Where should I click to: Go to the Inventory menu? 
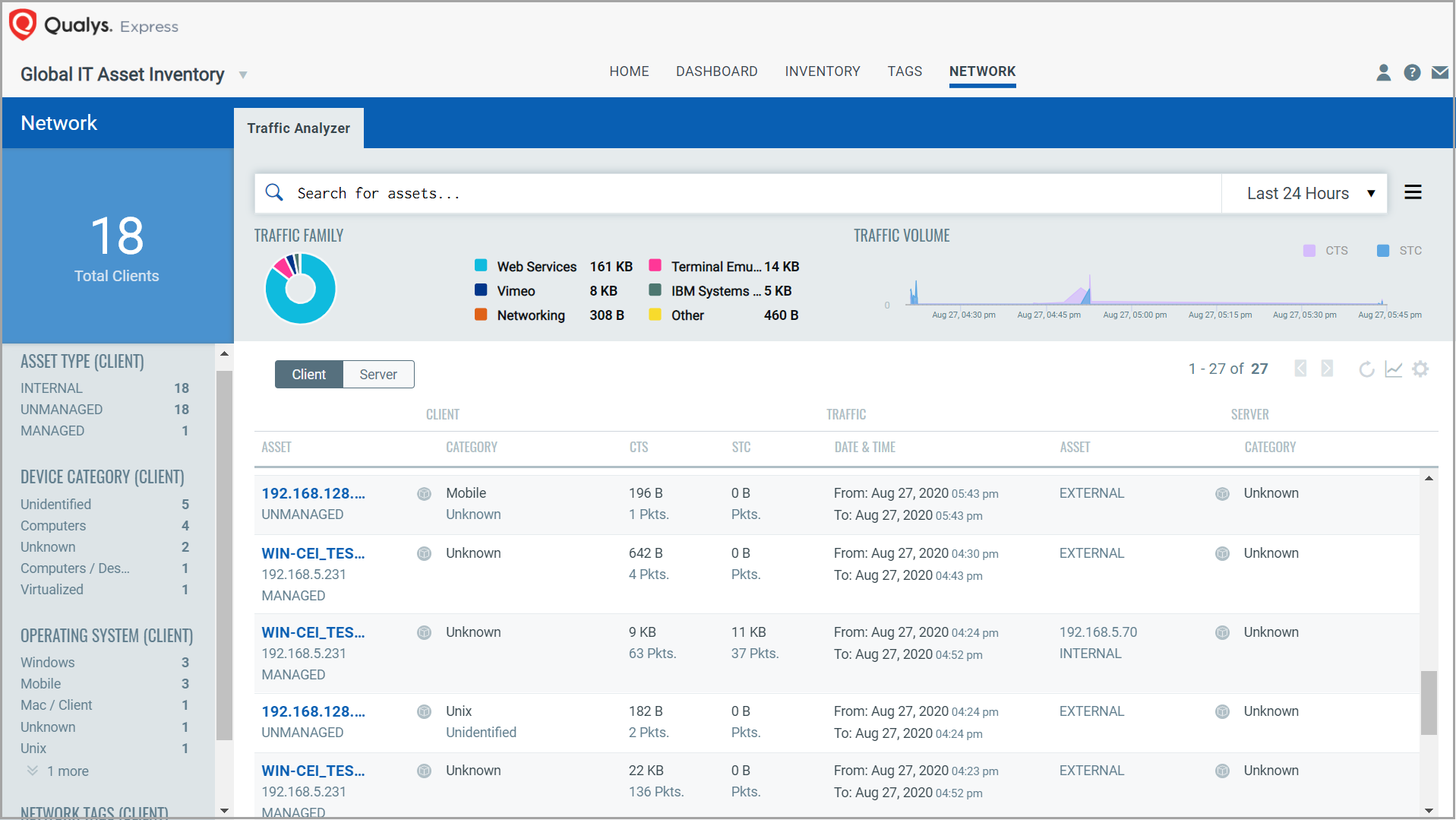pos(822,71)
